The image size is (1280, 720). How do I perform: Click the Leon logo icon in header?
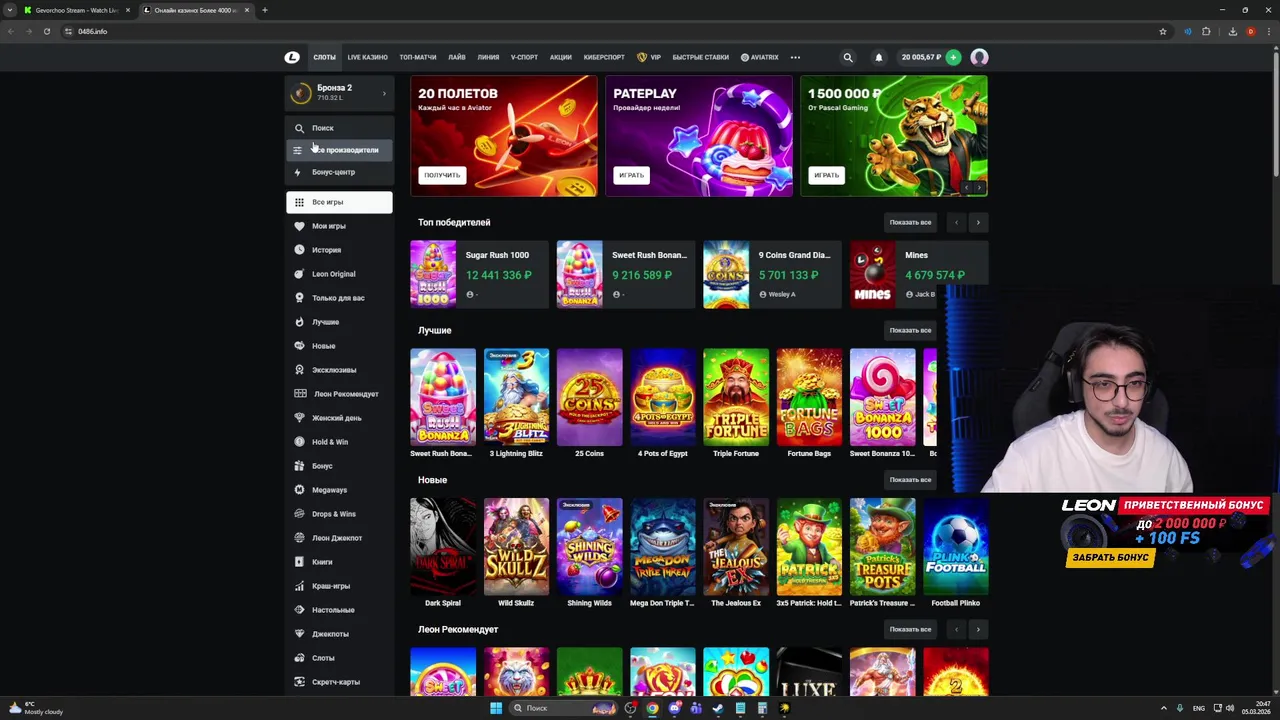click(292, 57)
